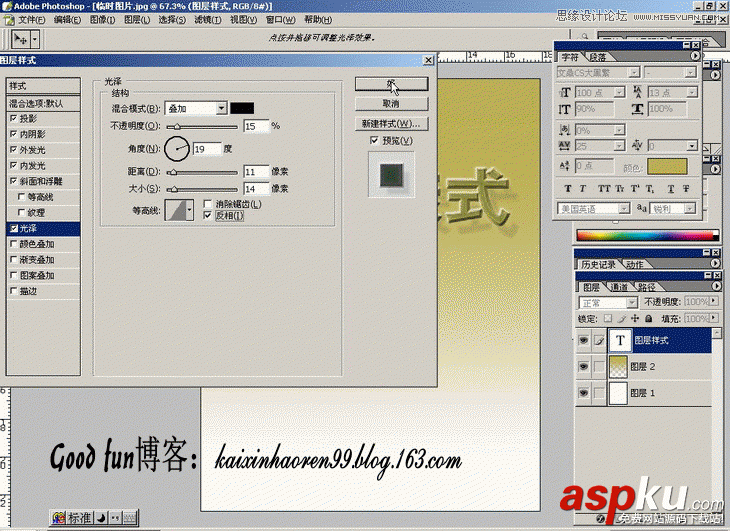Click the lock transparent pixels icon
The width and height of the screenshot is (730, 531).
pyautogui.click(x=608, y=318)
